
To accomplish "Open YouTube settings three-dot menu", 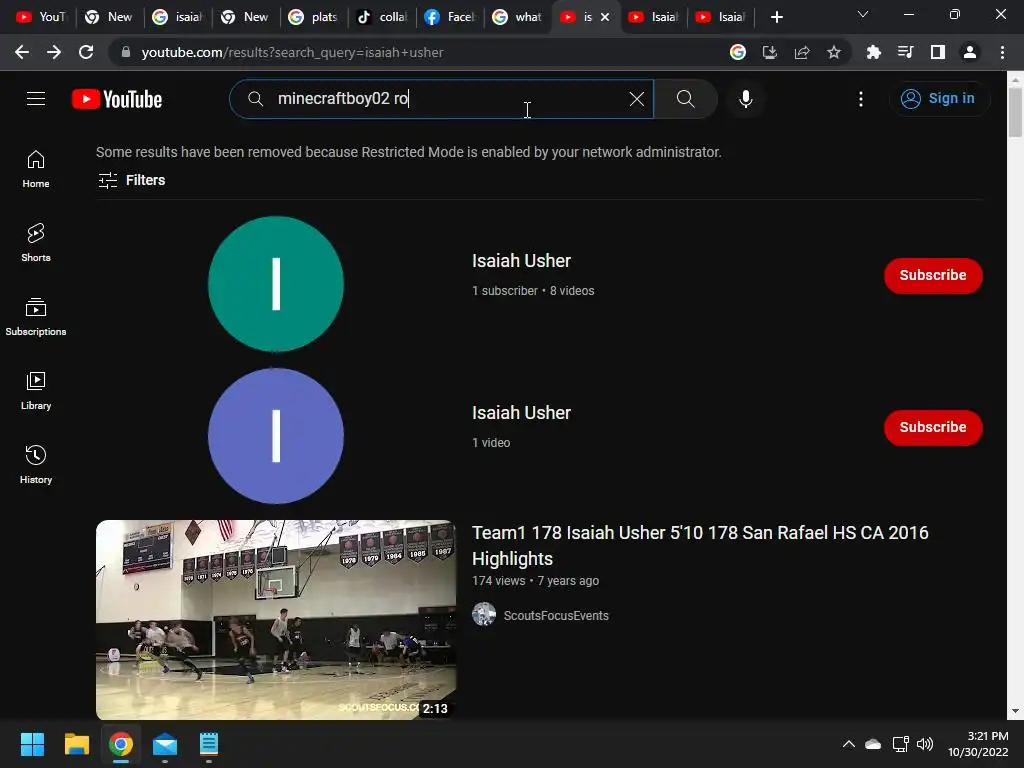I will (x=861, y=99).
